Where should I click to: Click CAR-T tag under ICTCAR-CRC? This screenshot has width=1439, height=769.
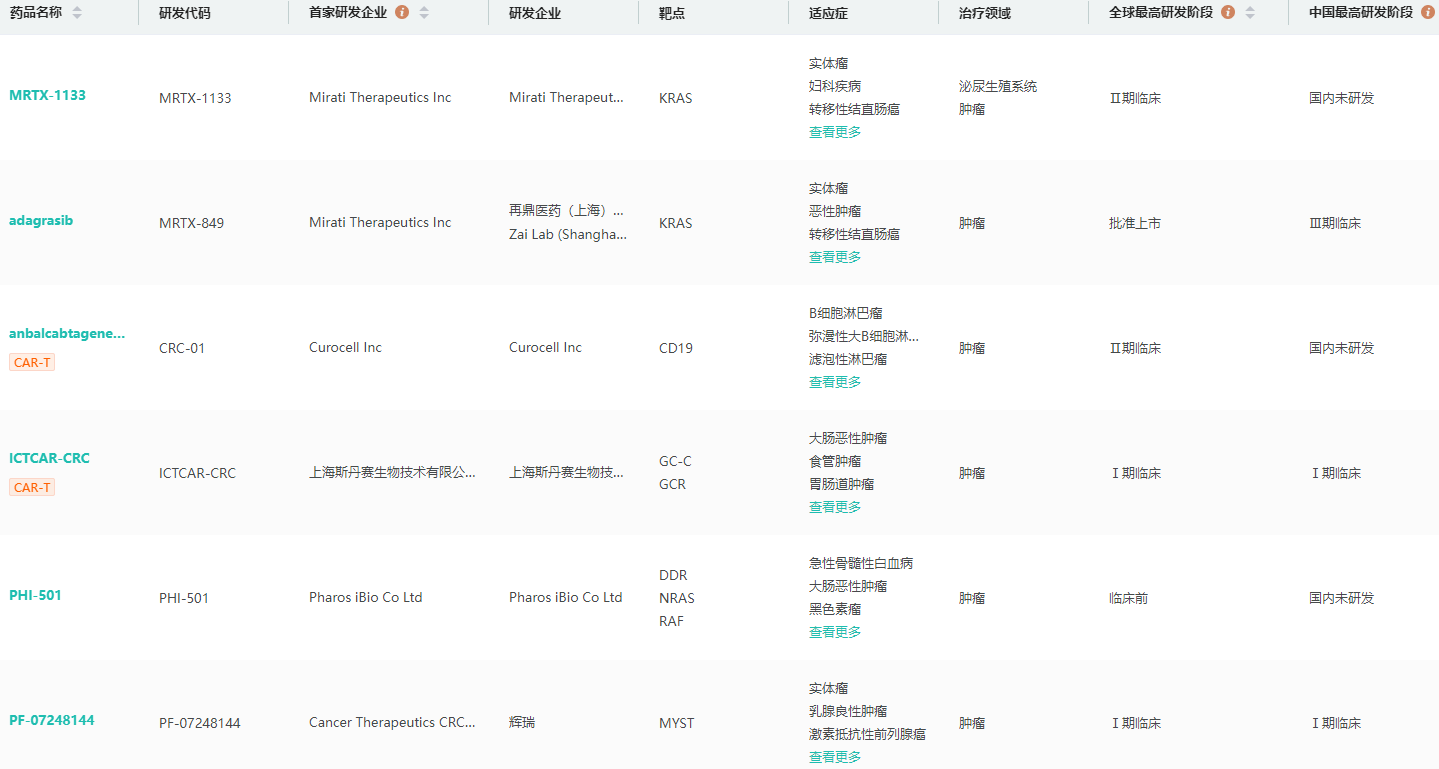coord(32,487)
